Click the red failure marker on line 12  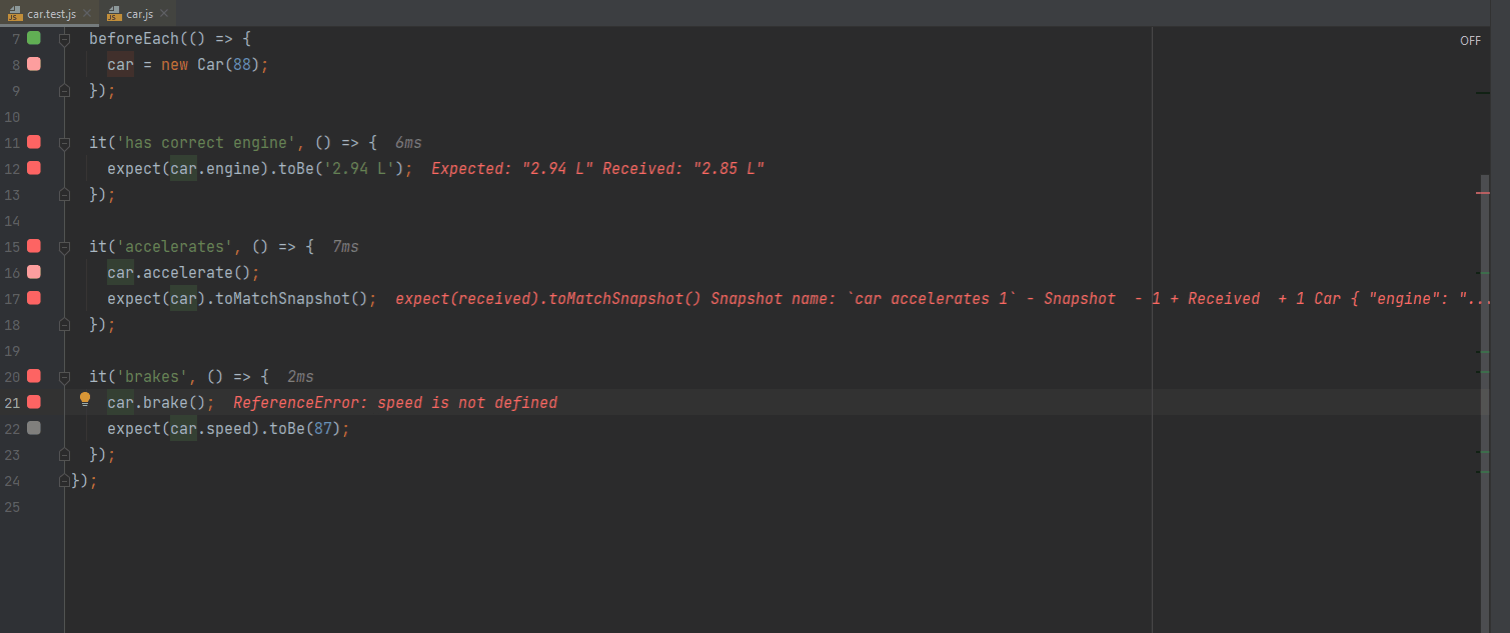pyautogui.click(x=34, y=168)
